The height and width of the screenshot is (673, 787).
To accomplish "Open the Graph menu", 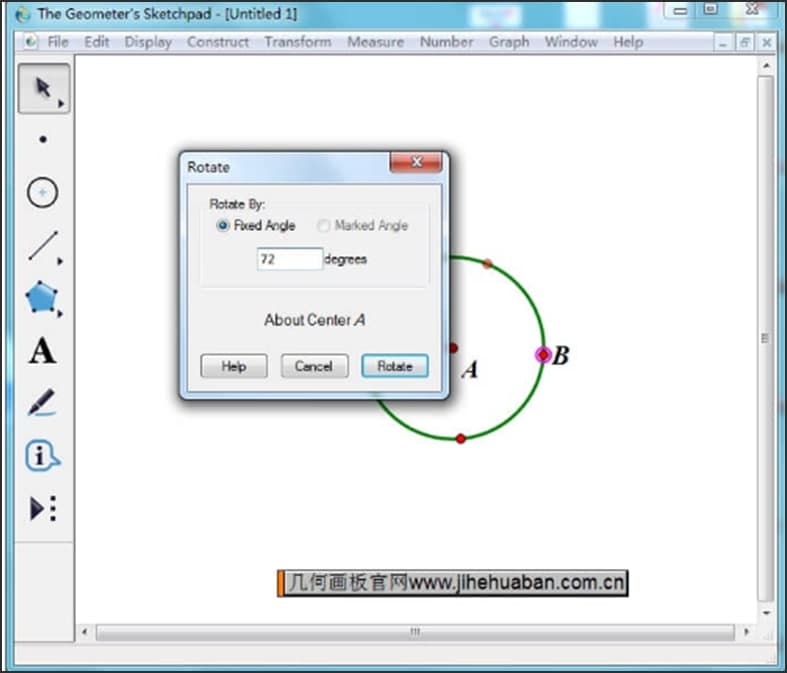I will tap(509, 42).
